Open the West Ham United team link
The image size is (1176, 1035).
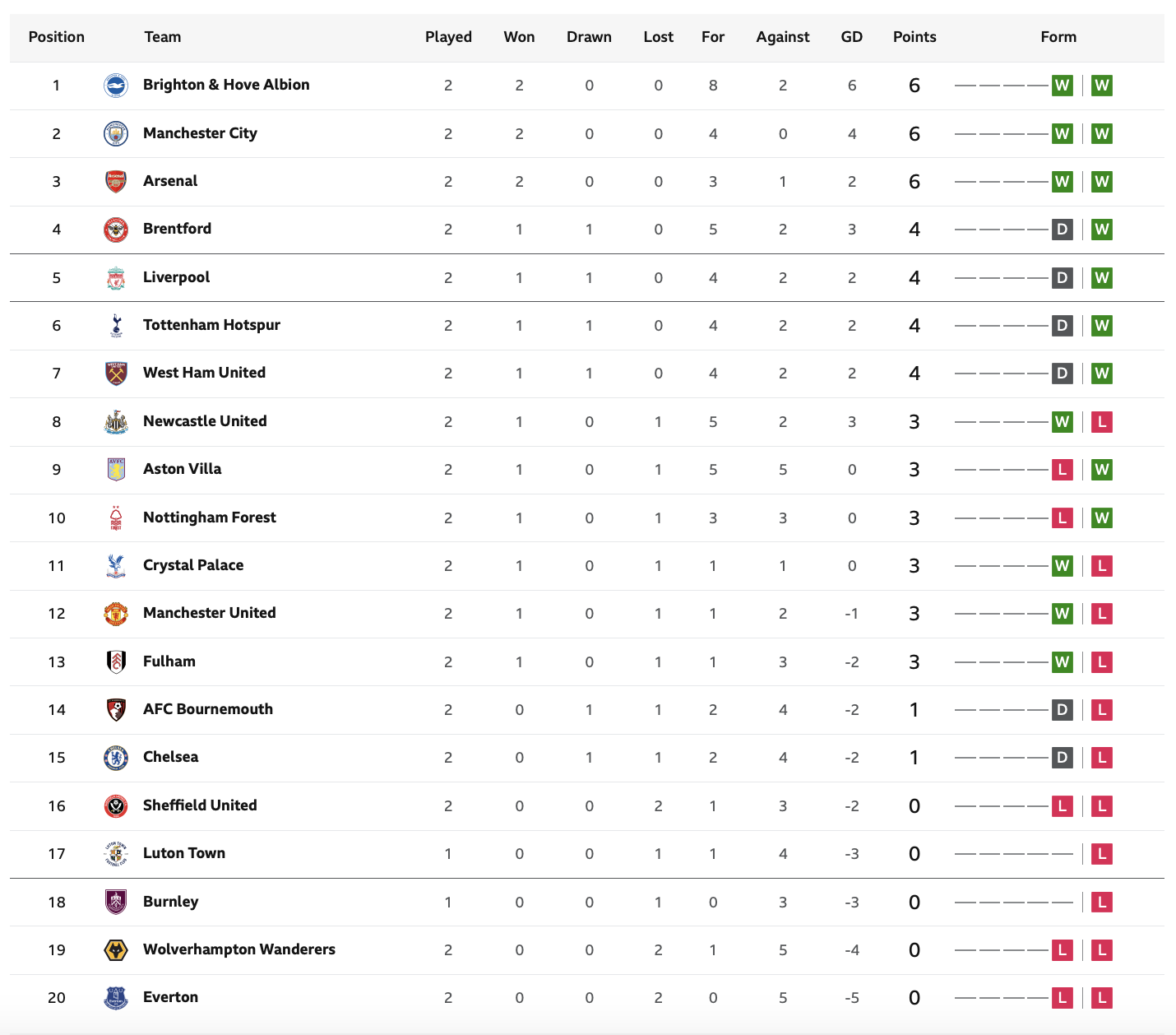(x=204, y=373)
